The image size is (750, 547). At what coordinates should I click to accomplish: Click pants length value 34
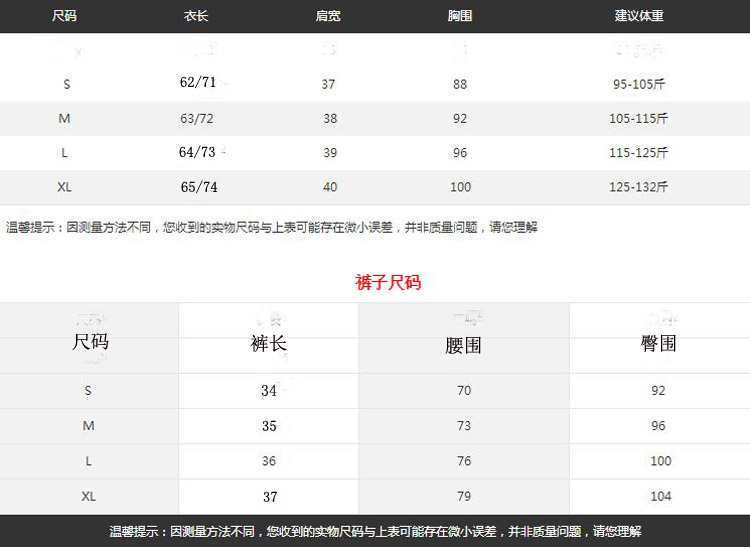tap(269, 391)
